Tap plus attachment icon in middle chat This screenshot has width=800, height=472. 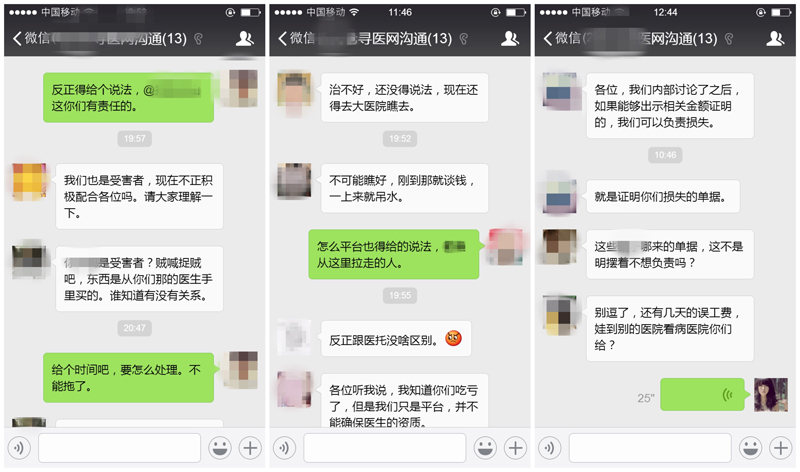click(515, 448)
